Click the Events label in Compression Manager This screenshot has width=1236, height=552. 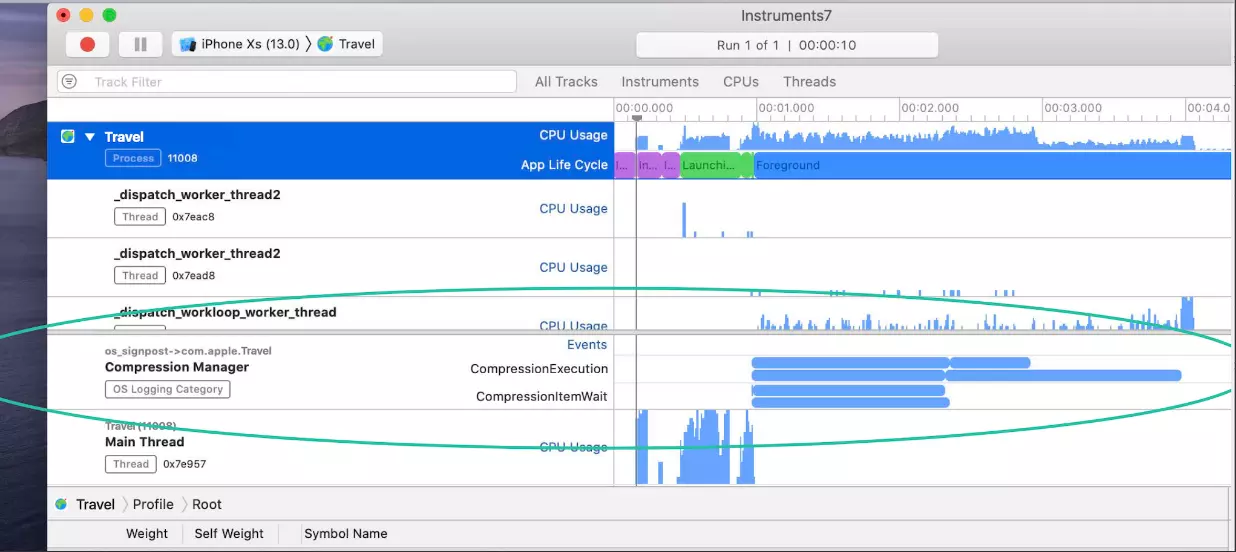click(587, 345)
